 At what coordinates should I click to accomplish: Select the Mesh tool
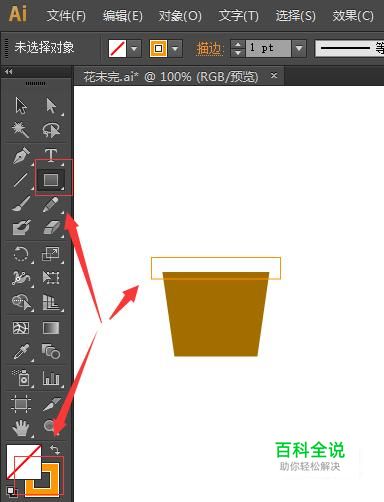(x=21, y=328)
